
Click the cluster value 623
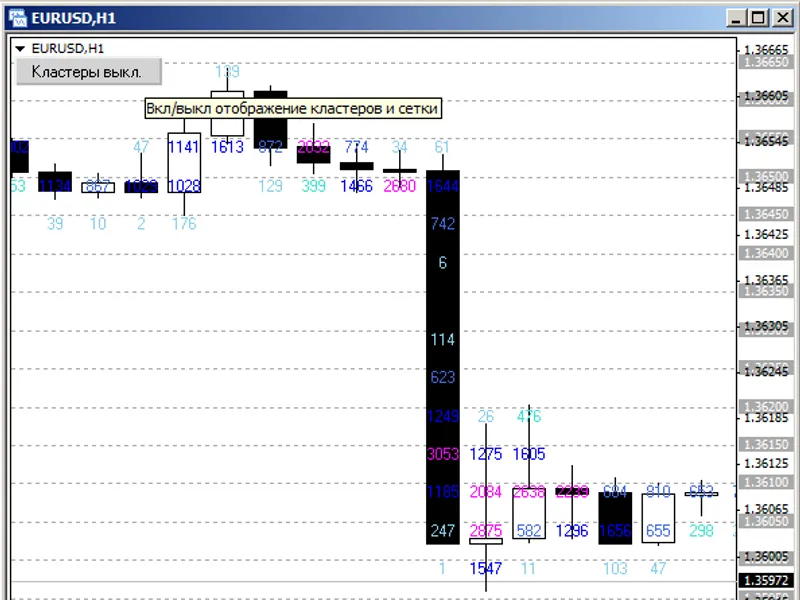(x=443, y=377)
